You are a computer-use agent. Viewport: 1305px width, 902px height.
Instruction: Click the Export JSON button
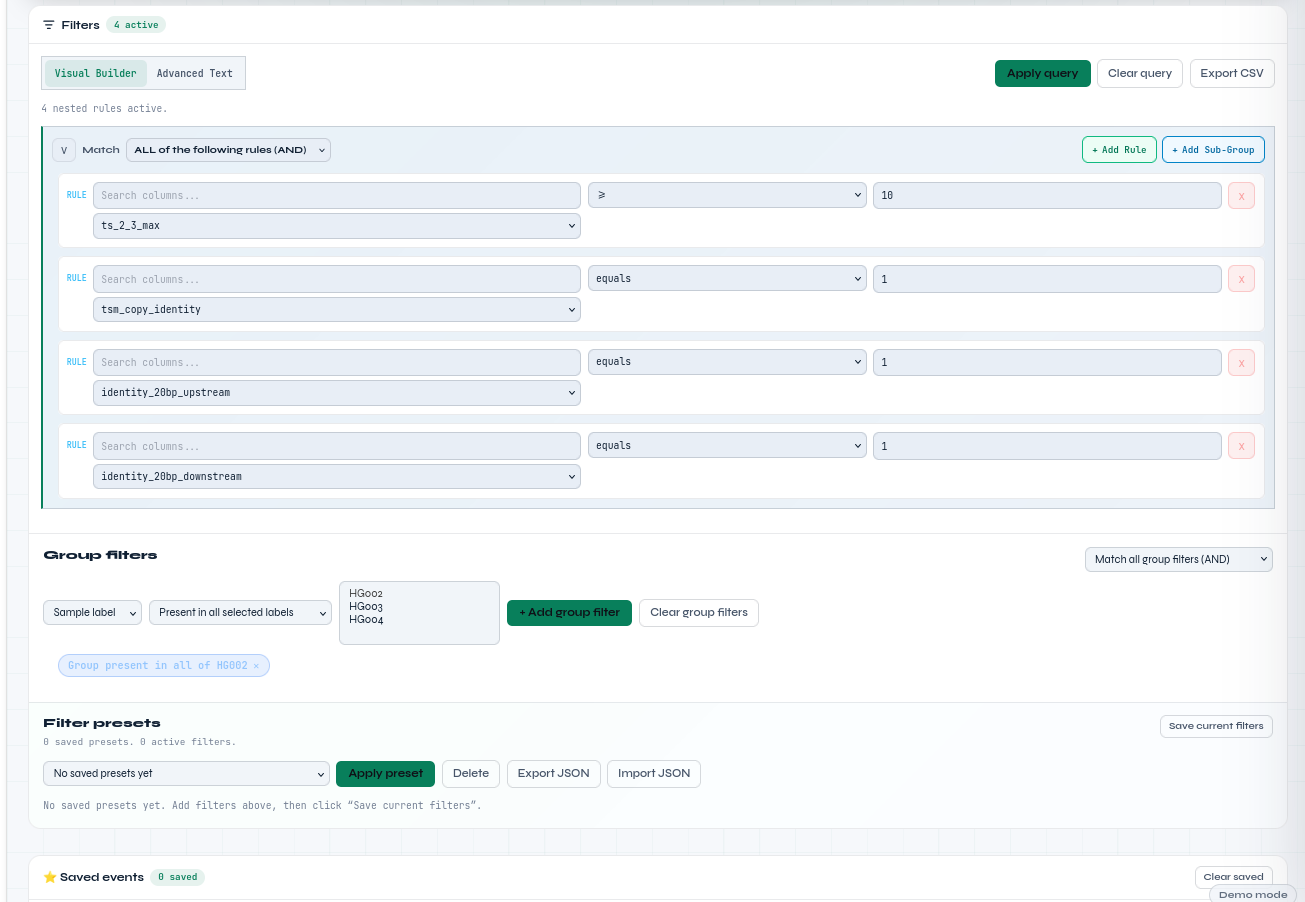coord(553,773)
